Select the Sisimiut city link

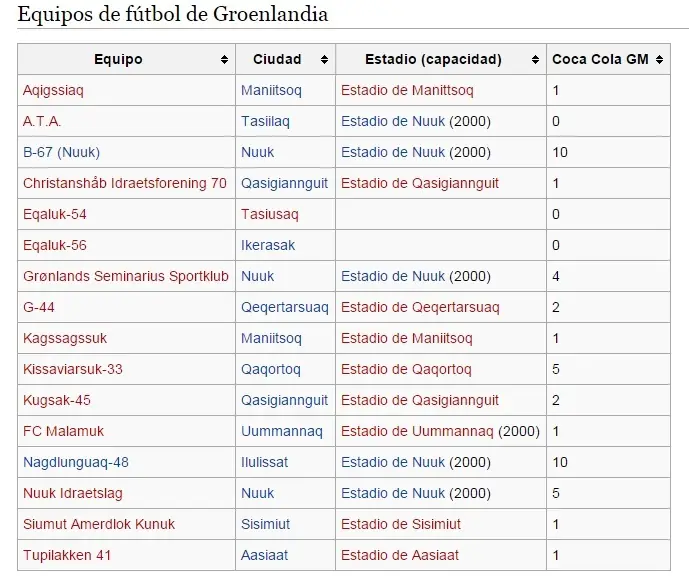click(x=267, y=524)
